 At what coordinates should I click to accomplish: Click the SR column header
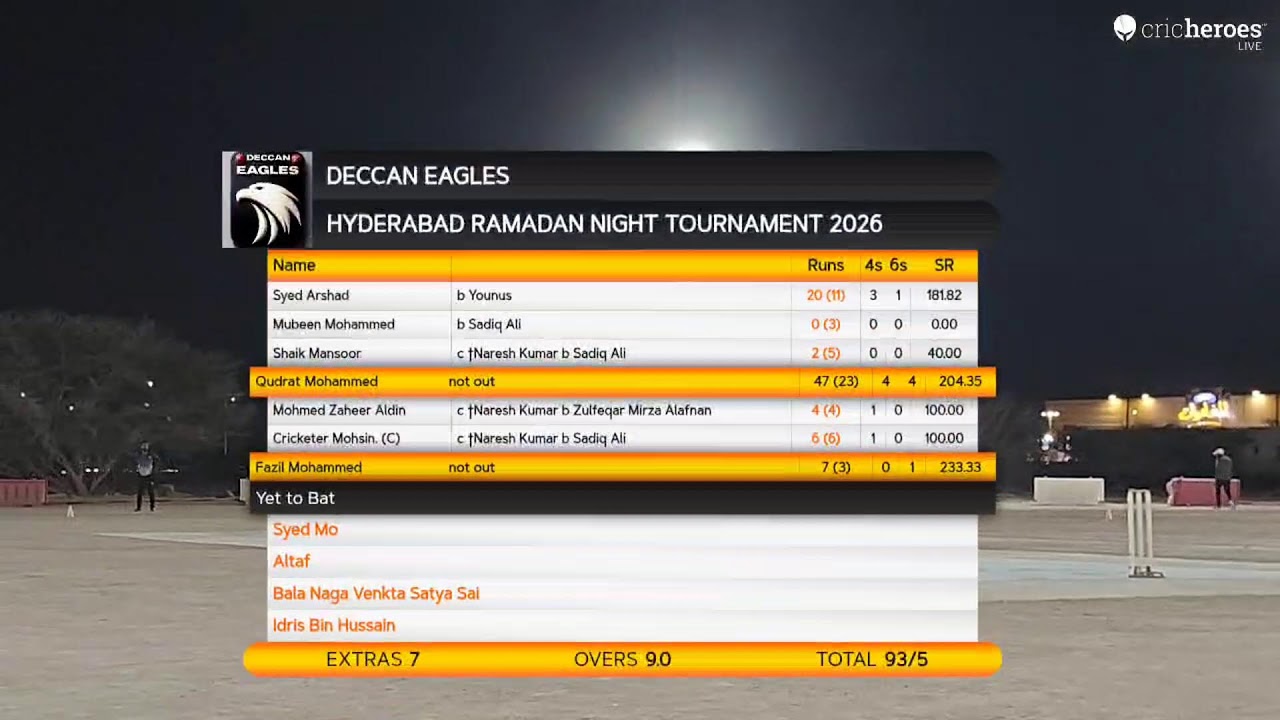(944, 265)
